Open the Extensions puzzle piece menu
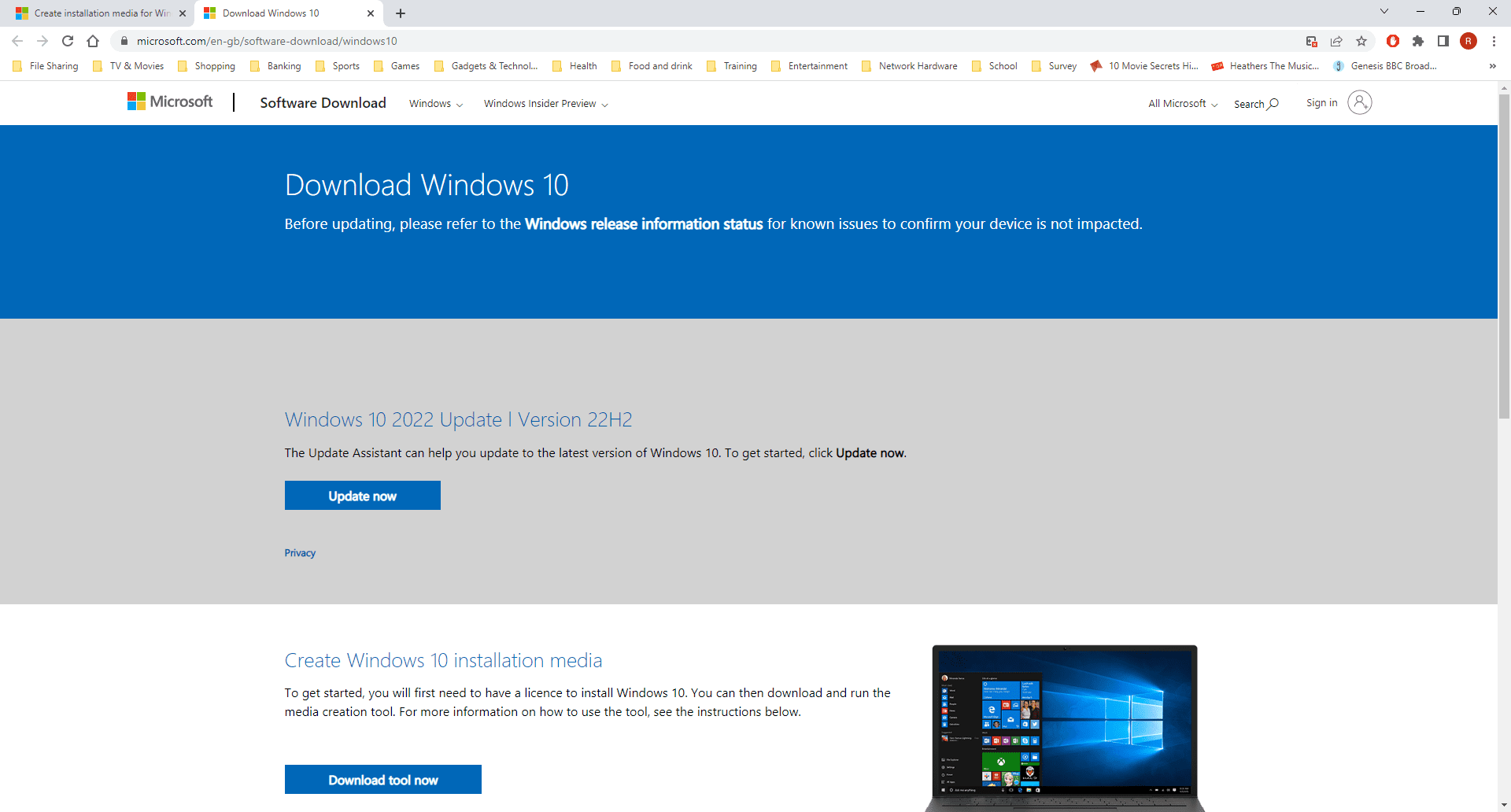1511x812 pixels. click(x=1418, y=41)
